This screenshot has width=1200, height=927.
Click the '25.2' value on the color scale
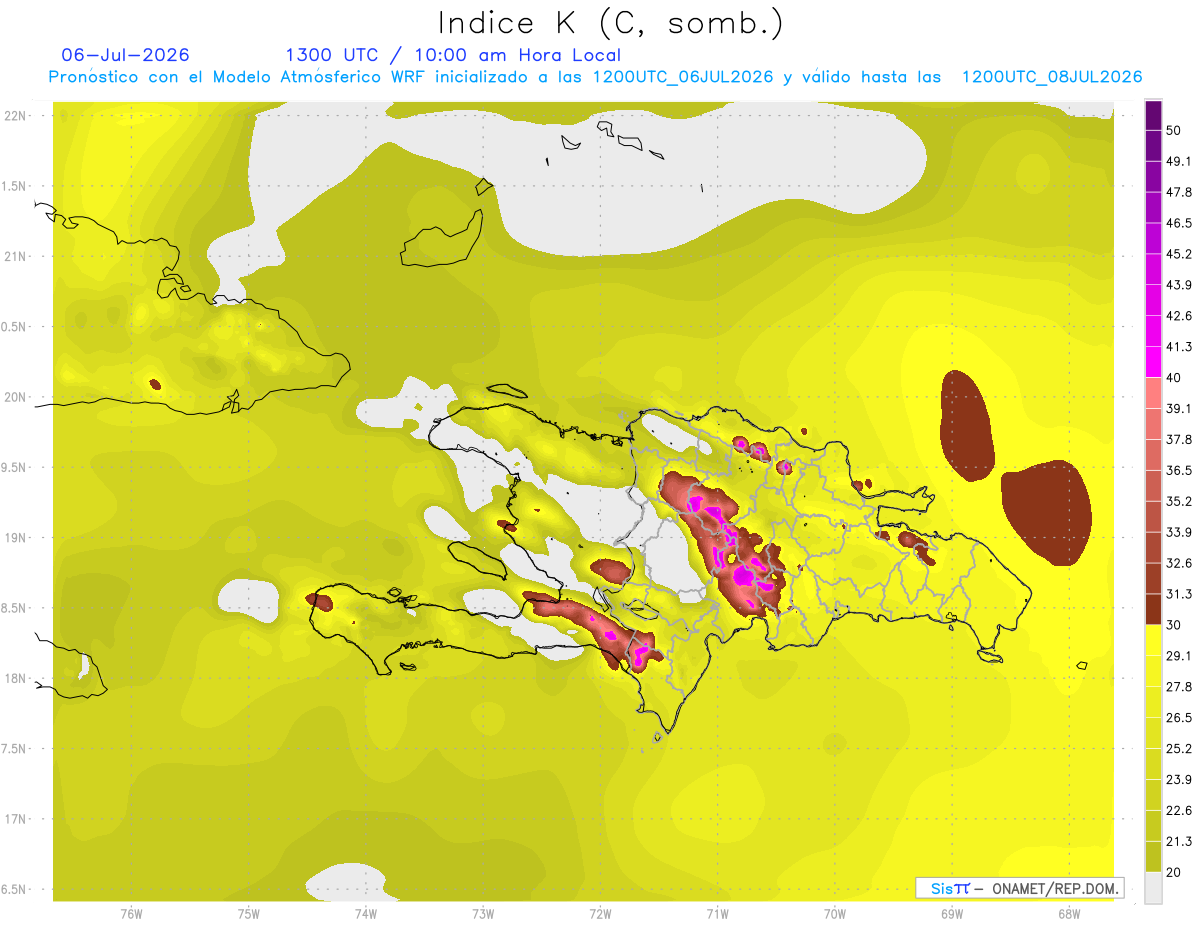(1179, 748)
